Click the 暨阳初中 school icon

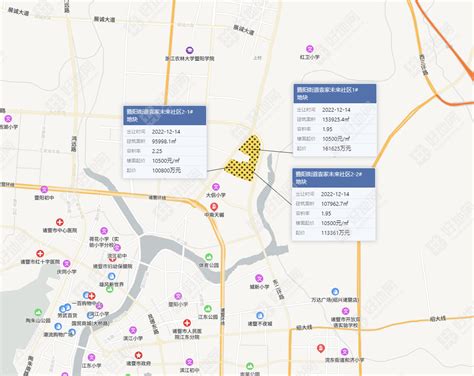(44, 189)
